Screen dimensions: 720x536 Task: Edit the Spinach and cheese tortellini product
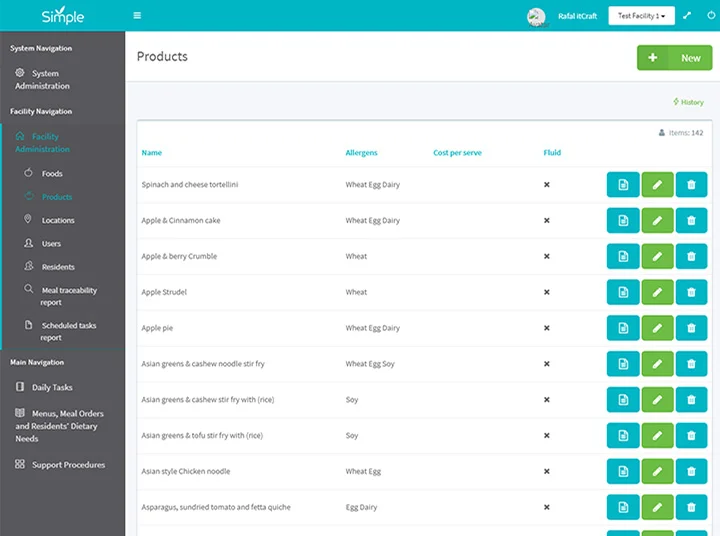657,185
